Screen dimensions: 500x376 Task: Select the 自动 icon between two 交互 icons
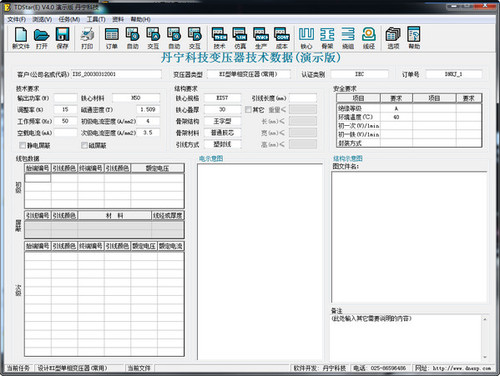[x=174, y=38]
